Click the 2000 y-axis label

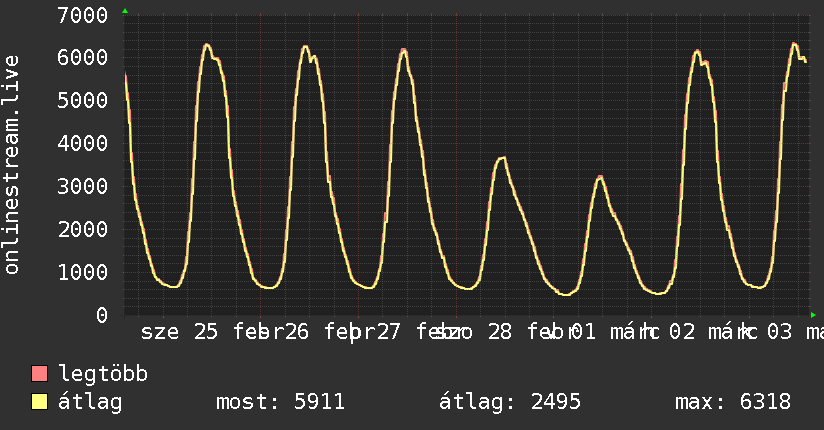pyautogui.click(x=83, y=229)
